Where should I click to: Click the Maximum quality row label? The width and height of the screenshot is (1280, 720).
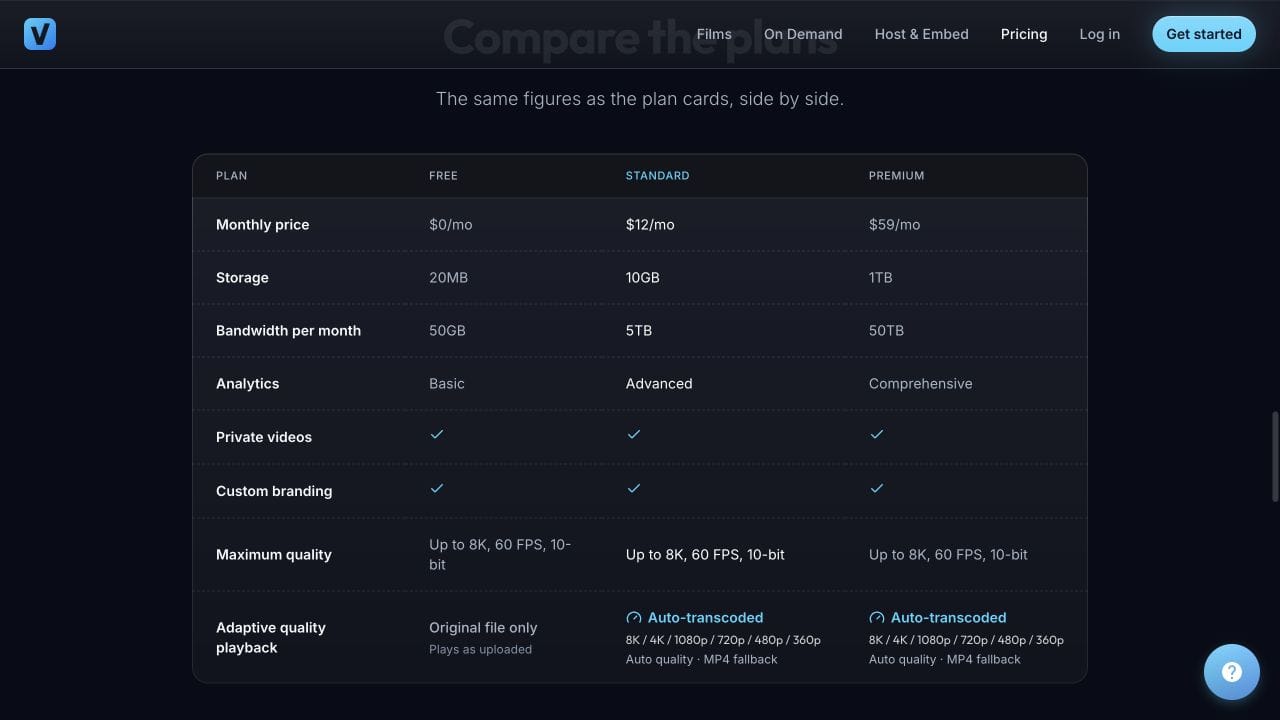(273, 555)
